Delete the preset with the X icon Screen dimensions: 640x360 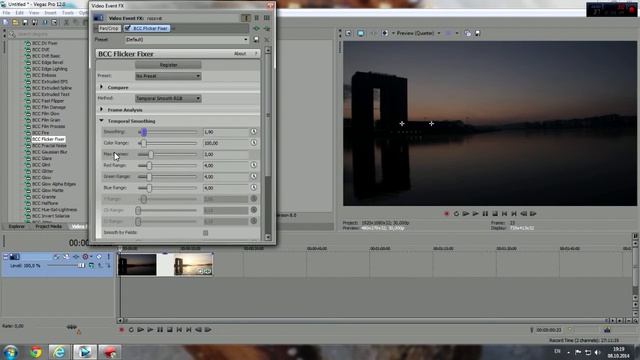click(267, 40)
